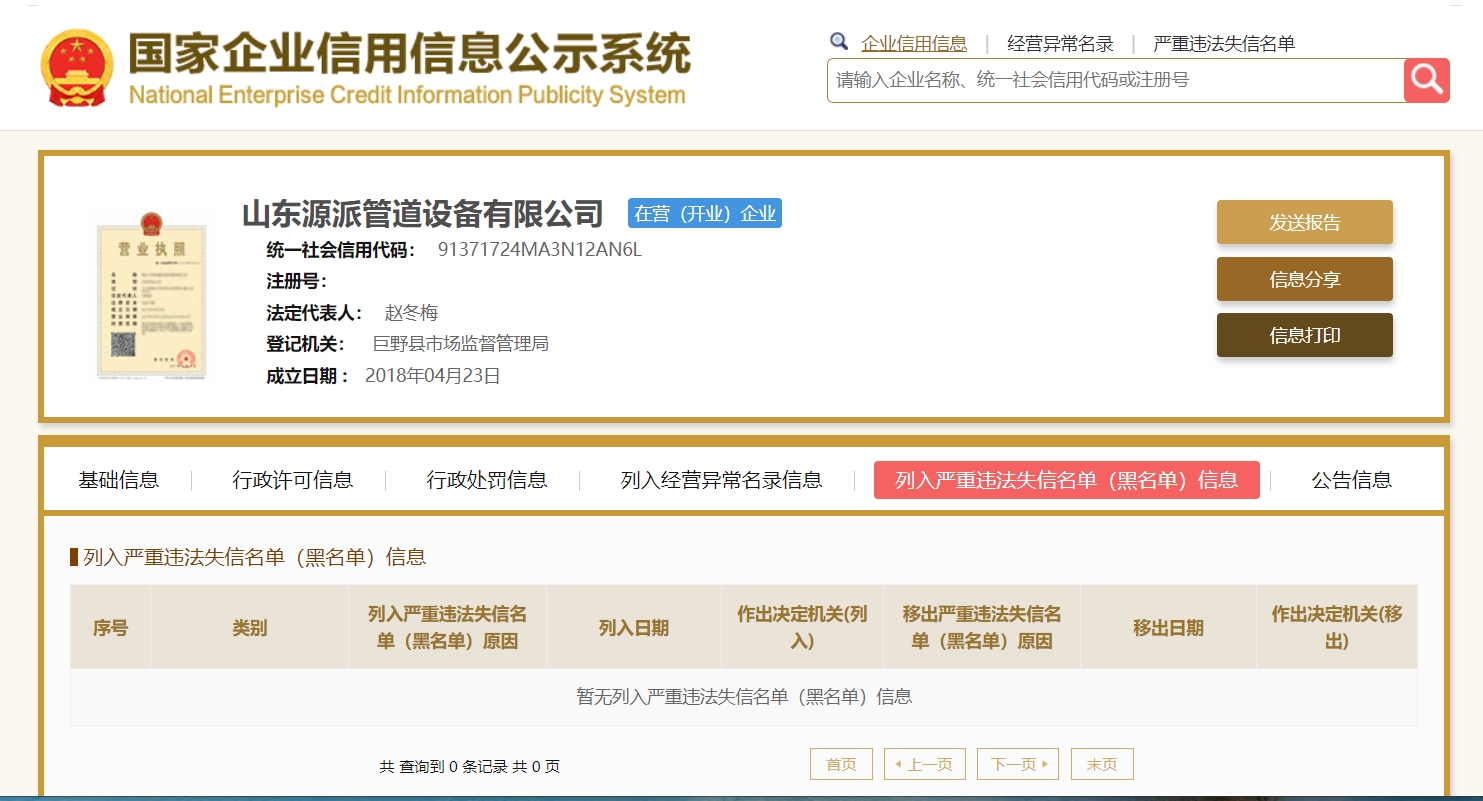Viewport: 1483px width, 801px height.
Task: Select the 严重违法失信名单 search category
Action: pos(1224,43)
